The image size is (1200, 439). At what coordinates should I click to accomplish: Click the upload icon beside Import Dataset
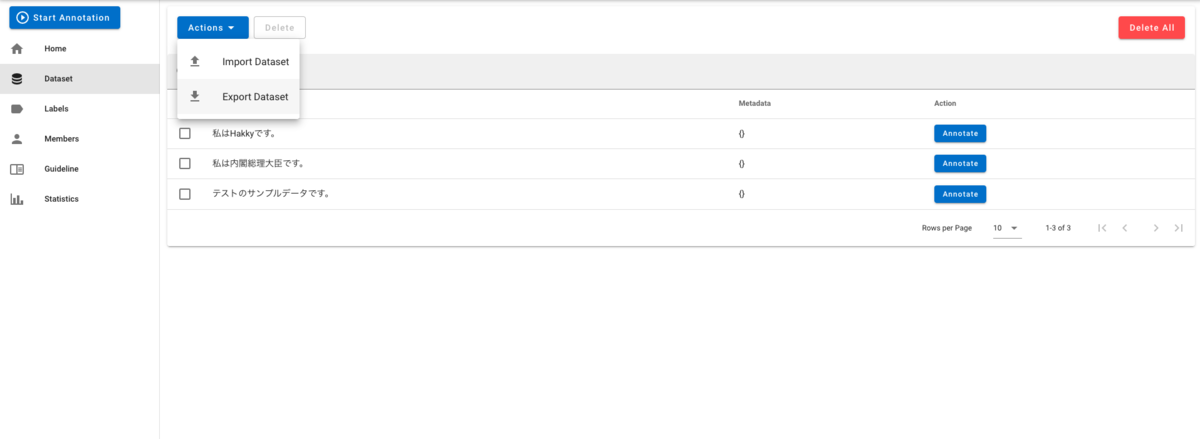pos(195,62)
